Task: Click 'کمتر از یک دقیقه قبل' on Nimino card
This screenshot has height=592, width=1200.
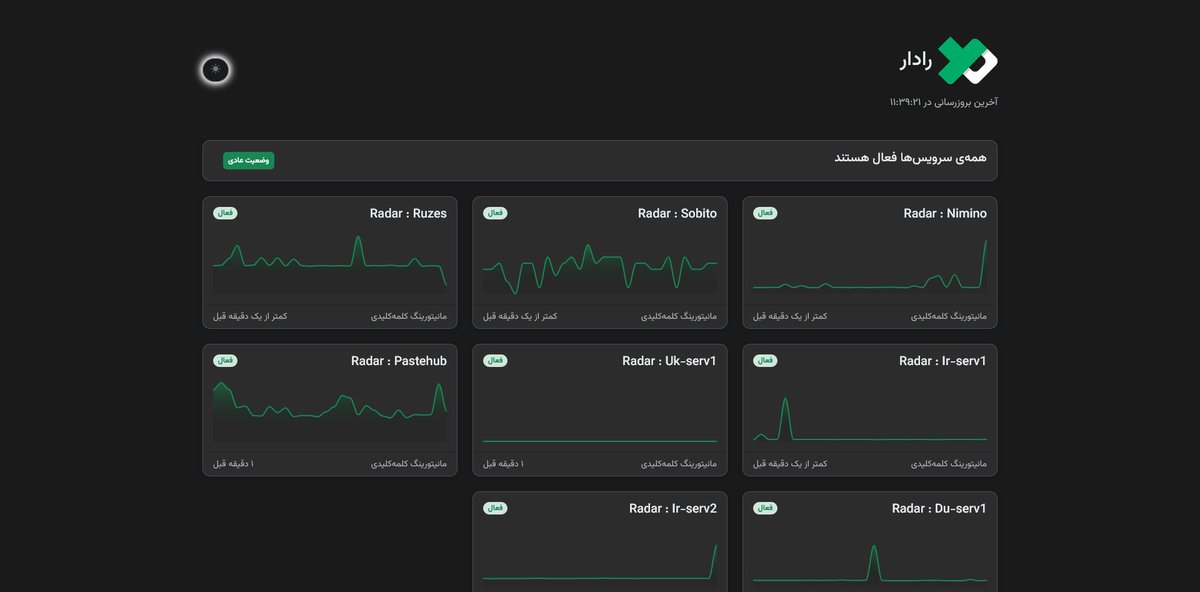Action: click(790, 316)
